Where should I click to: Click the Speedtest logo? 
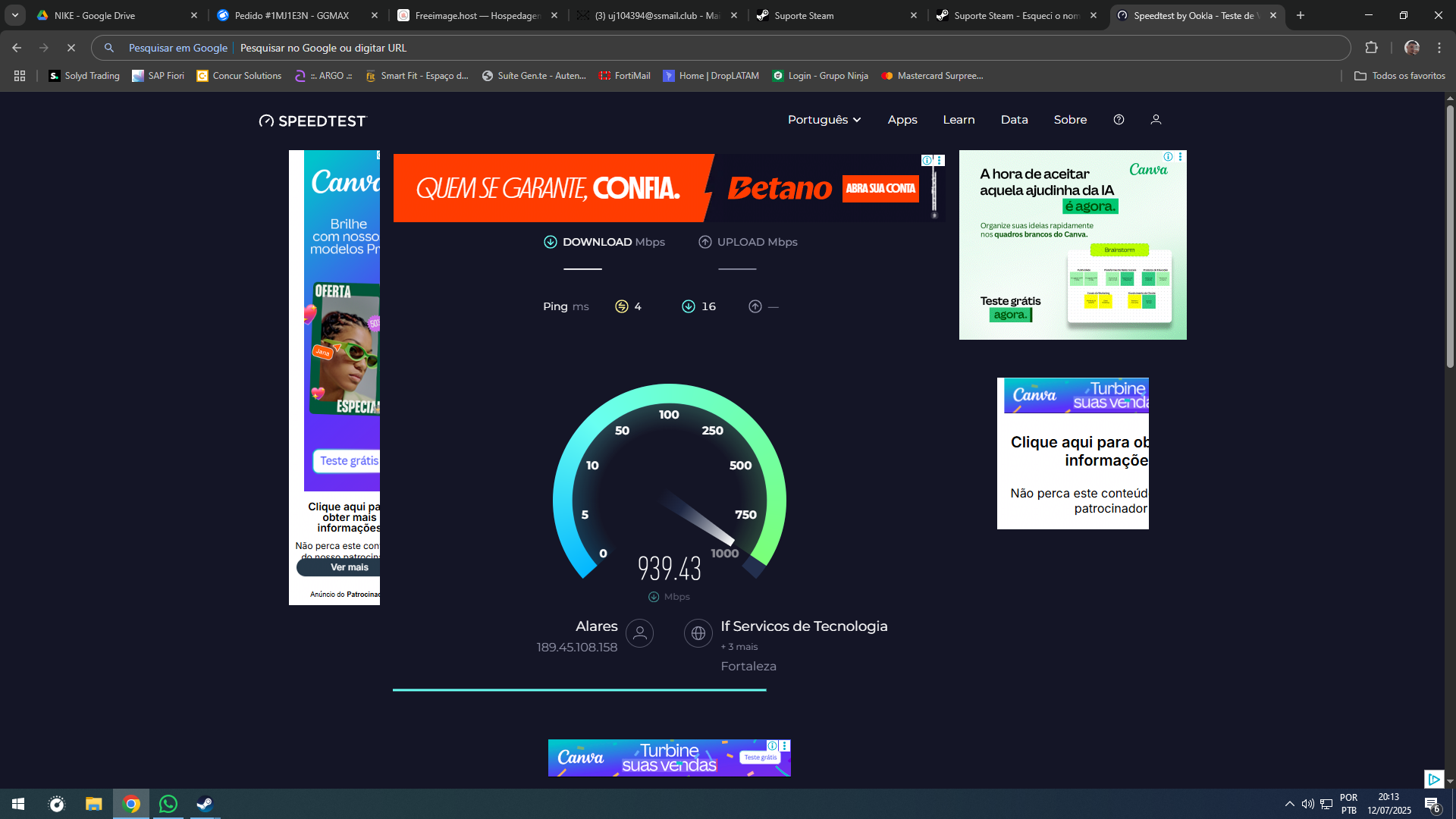312,121
